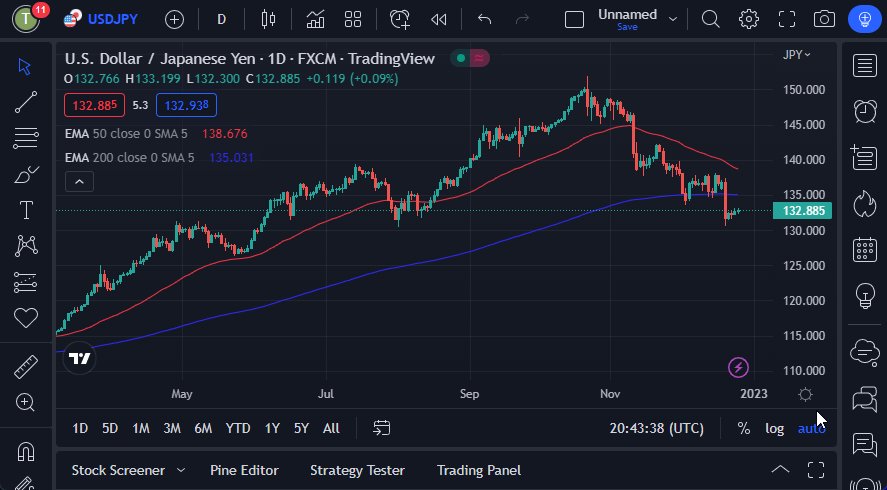The image size is (887, 490).
Task: Expand the Stock Screener dropdown arrow
Action: [x=181, y=470]
